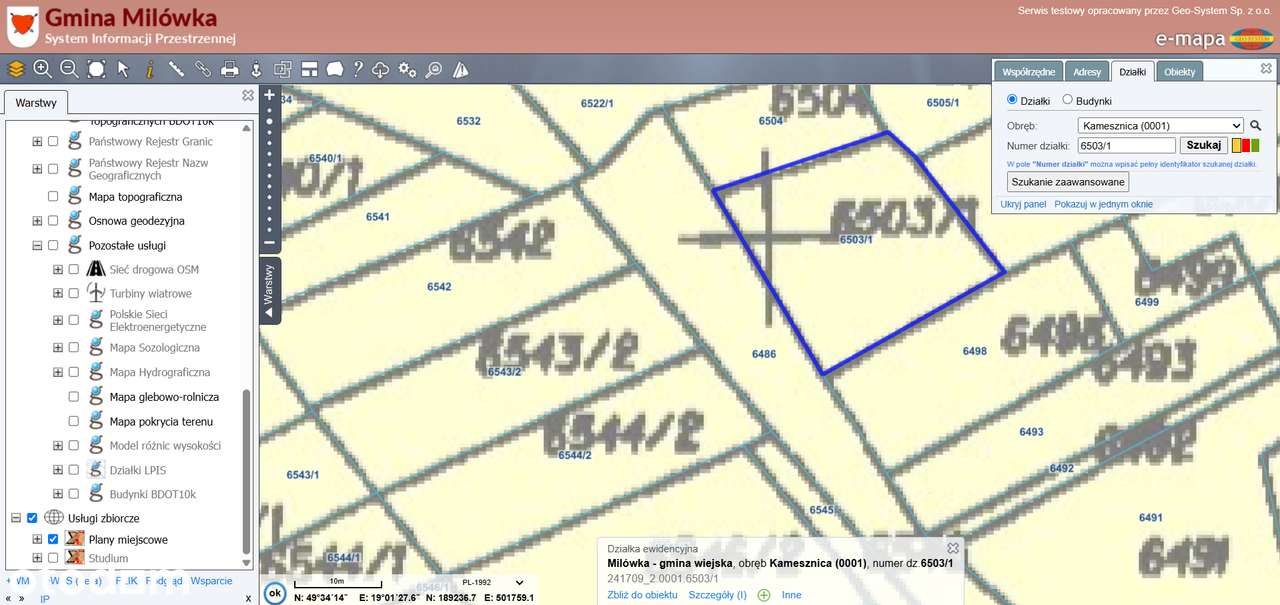Image resolution: width=1280 pixels, height=605 pixels.
Task: Select the zoom in magnifier tool
Action: click(x=42, y=69)
